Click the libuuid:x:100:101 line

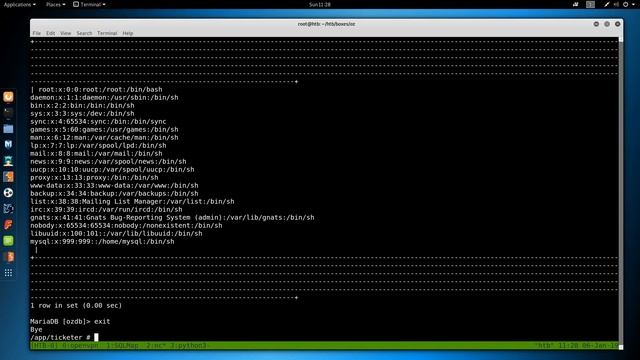[116, 233]
